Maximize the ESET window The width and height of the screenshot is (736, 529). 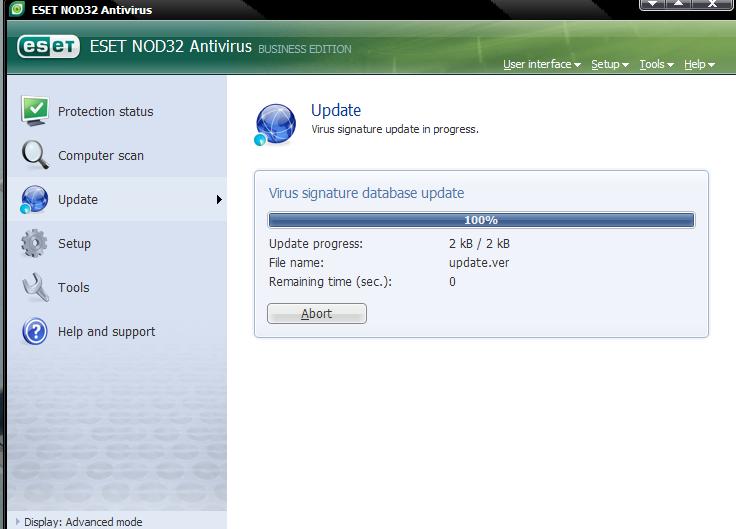[x=679, y=4]
